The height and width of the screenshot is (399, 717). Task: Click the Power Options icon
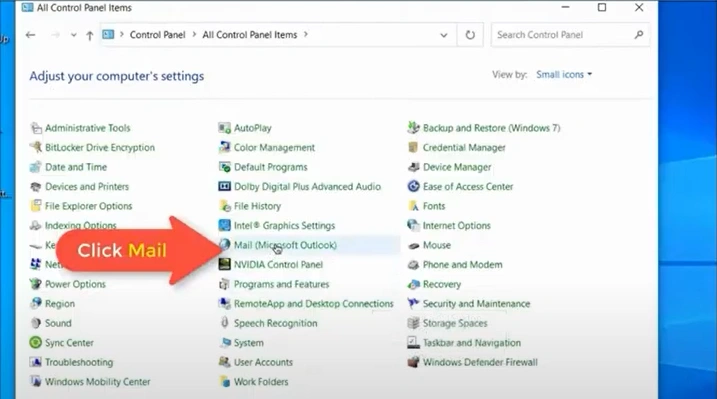(36, 284)
